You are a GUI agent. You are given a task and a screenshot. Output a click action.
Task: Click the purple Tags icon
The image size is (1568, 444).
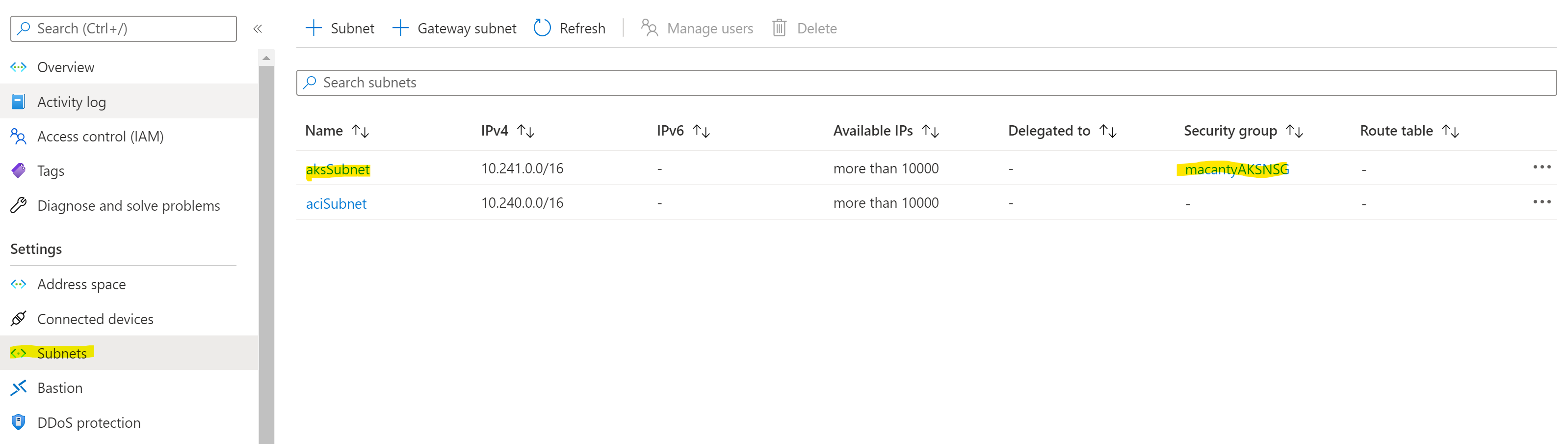click(18, 170)
